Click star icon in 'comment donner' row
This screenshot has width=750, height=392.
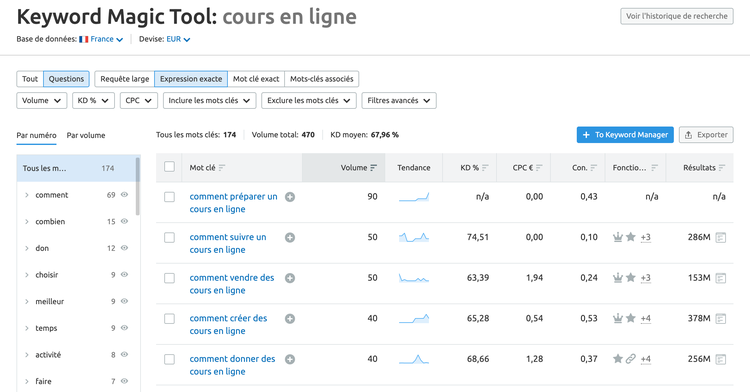[x=618, y=359]
